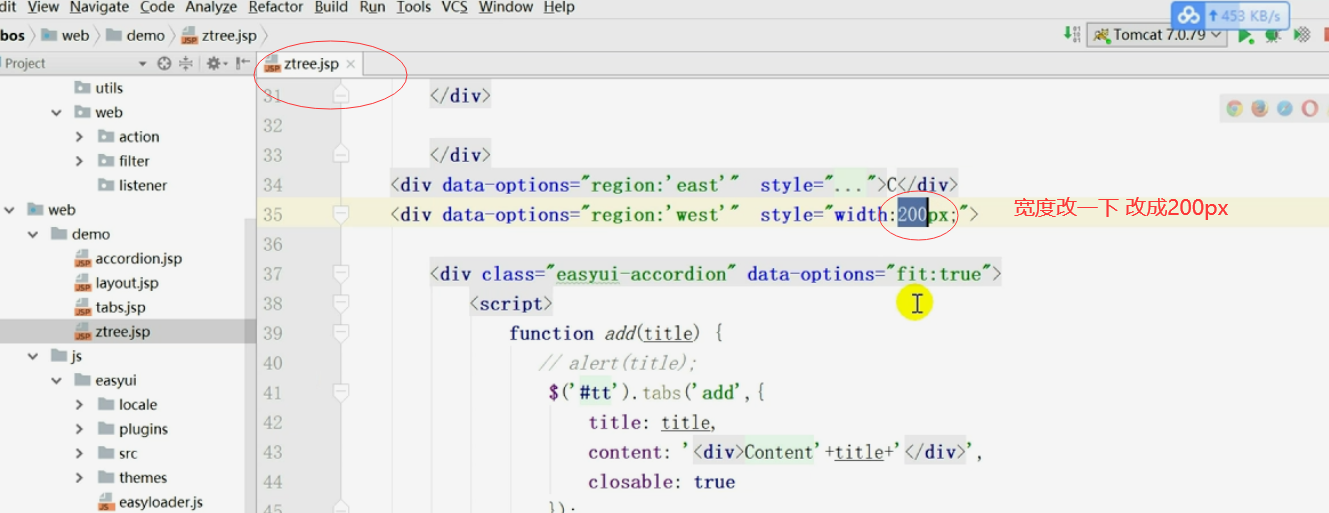Close the ztree.jsp editor tab
The image size is (1329, 513).
[350, 64]
